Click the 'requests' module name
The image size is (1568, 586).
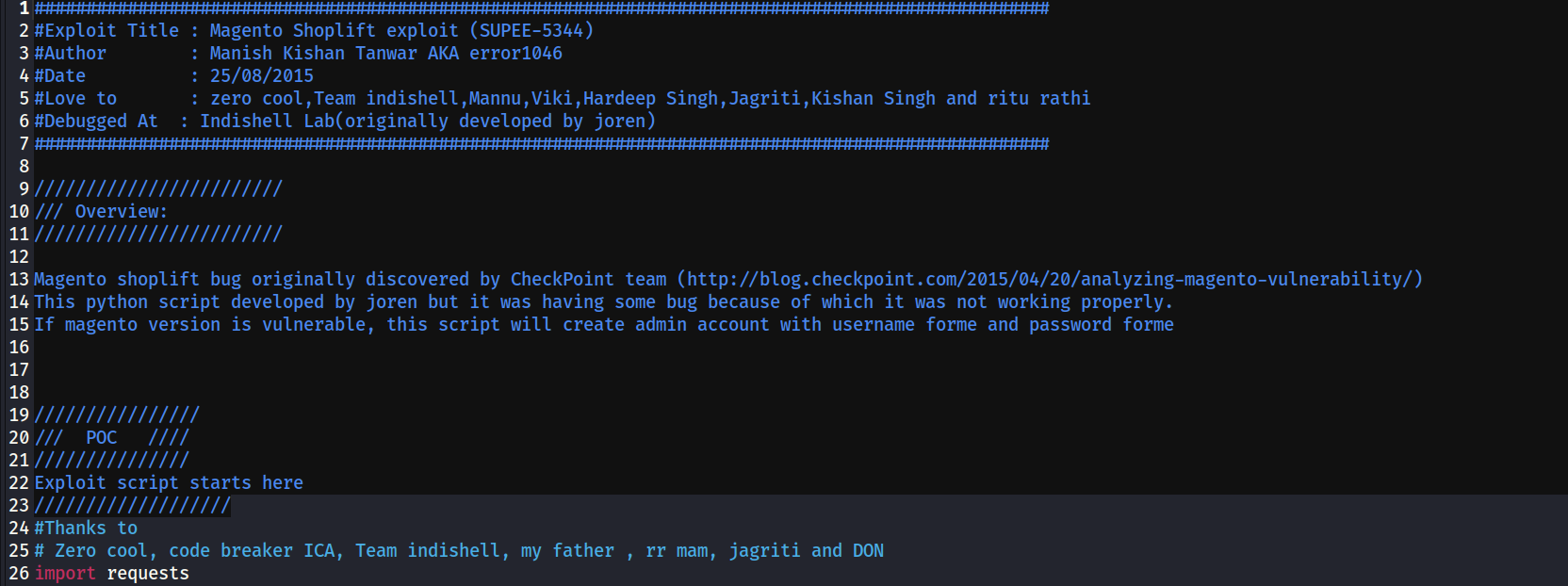(148, 574)
